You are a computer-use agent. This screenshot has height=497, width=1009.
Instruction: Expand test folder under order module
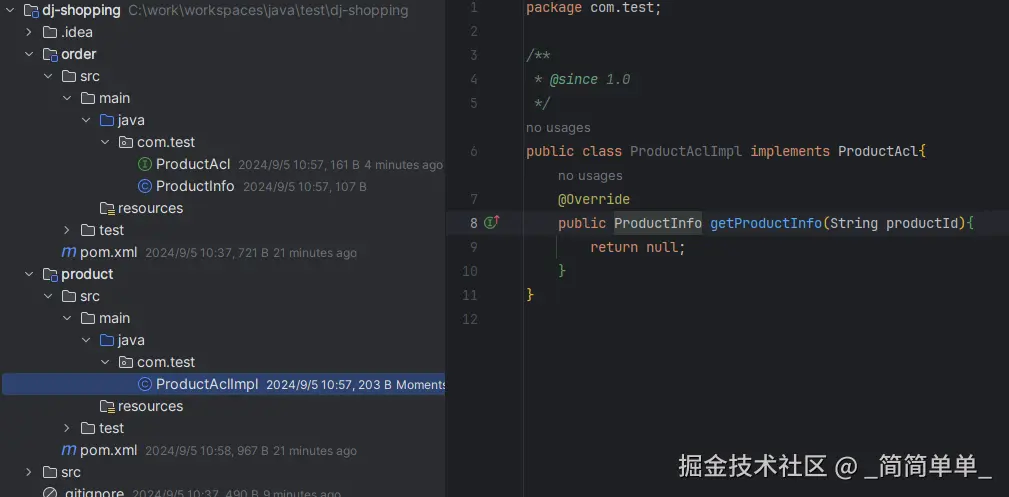67,230
